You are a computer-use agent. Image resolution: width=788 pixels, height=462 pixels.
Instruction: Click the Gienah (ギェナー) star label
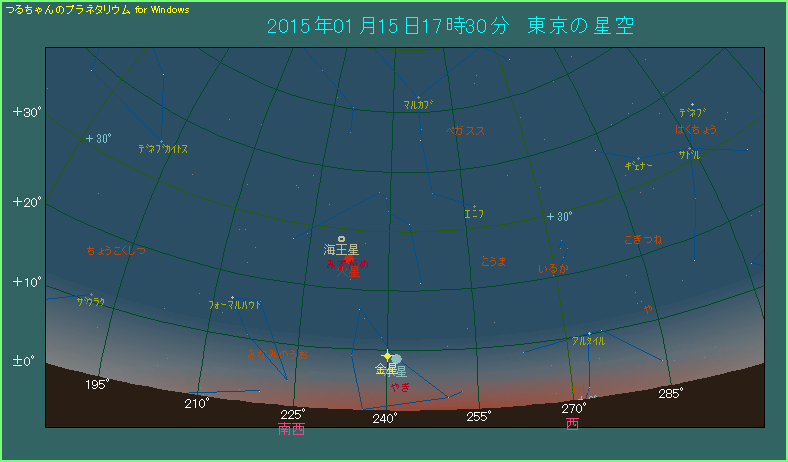[x=638, y=166]
